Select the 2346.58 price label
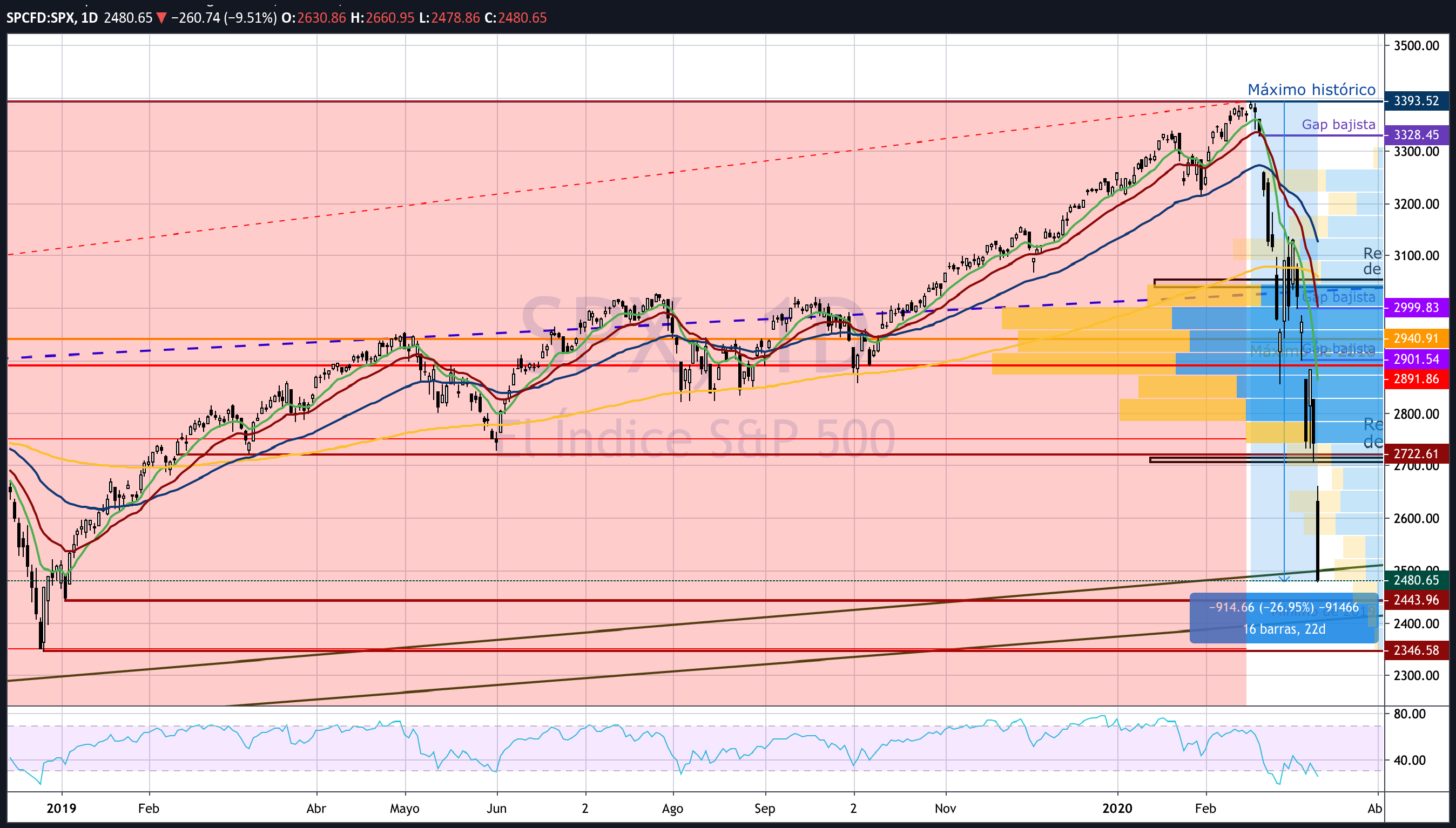The image size is (1456, 828). click(1416, 650)
